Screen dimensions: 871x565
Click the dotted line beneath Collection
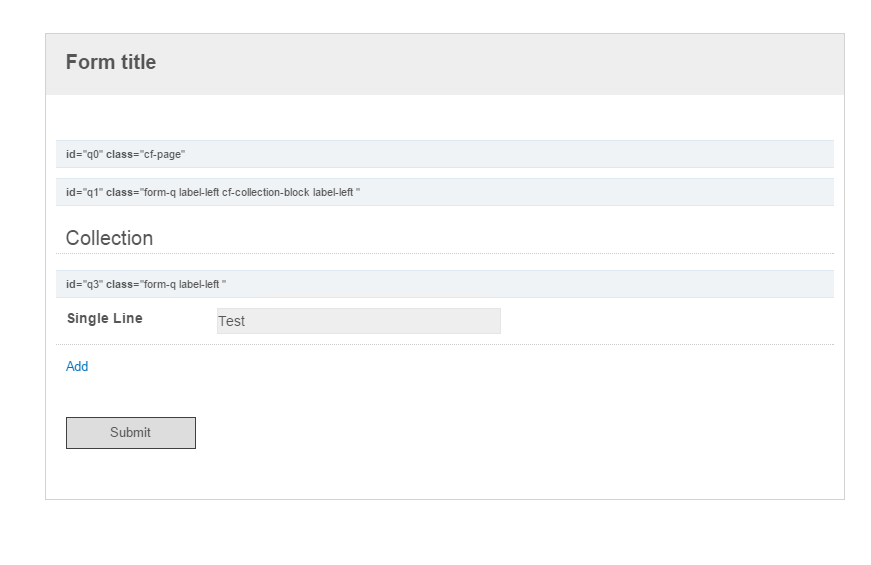point(444,253)
